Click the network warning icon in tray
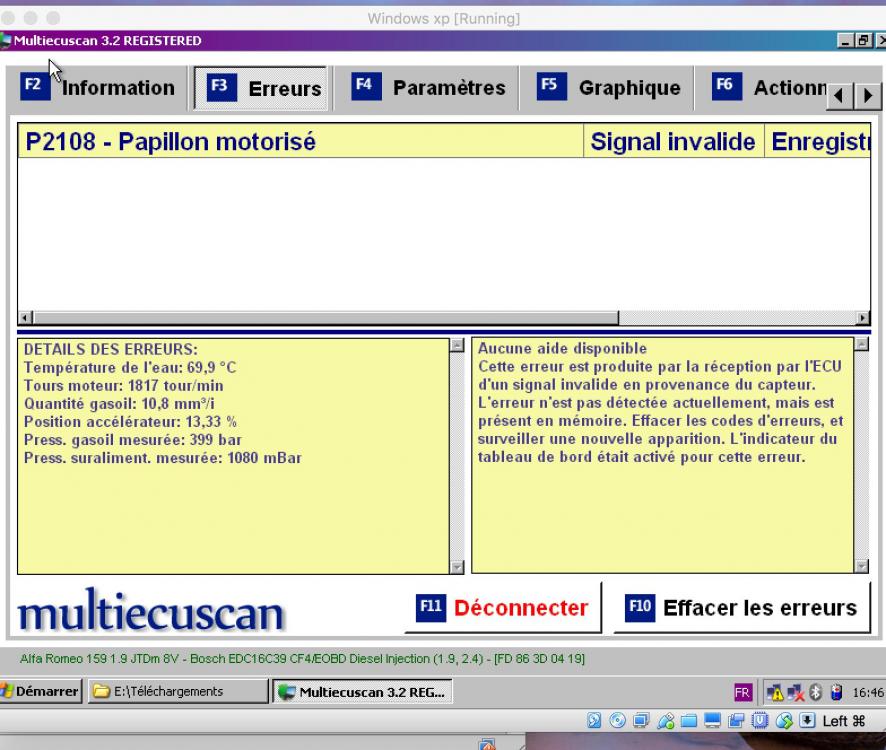886x750 pixels. click(x=775, y=692)
